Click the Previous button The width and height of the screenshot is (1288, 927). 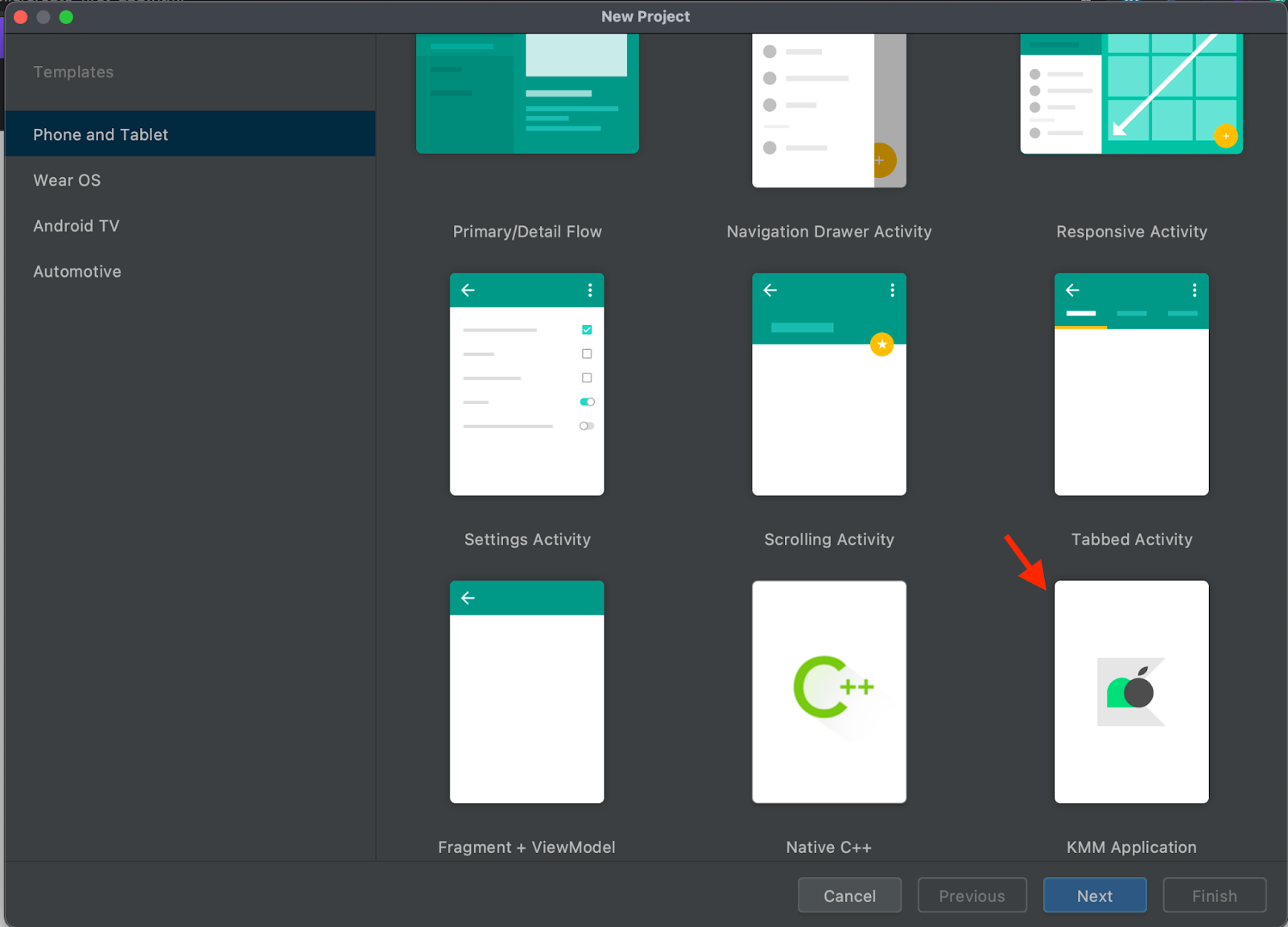[972, 896]
